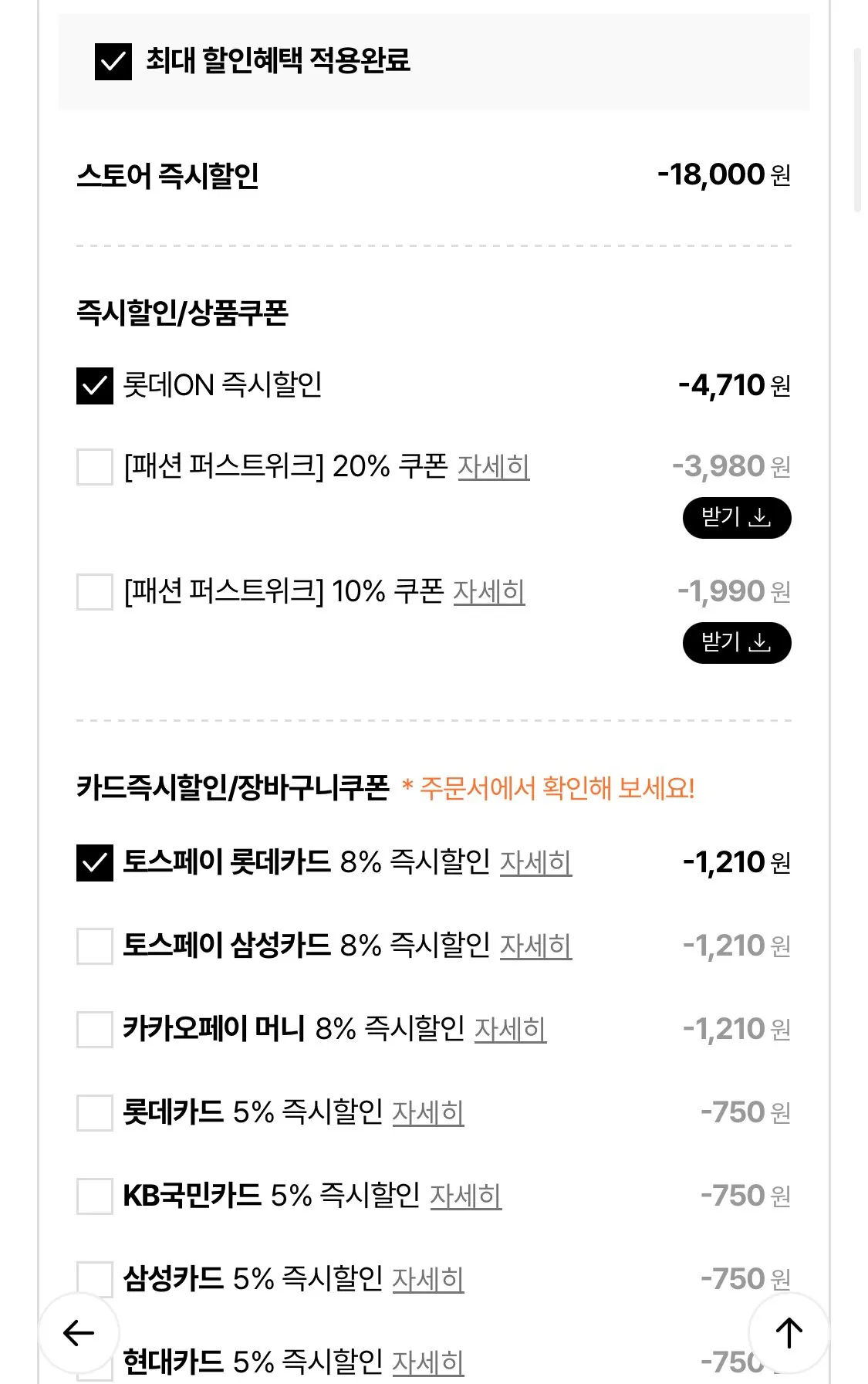Download the 10% Fashion First Week coupon
Viewport: 868px width, 1384px height.
(x=736, y=643)
